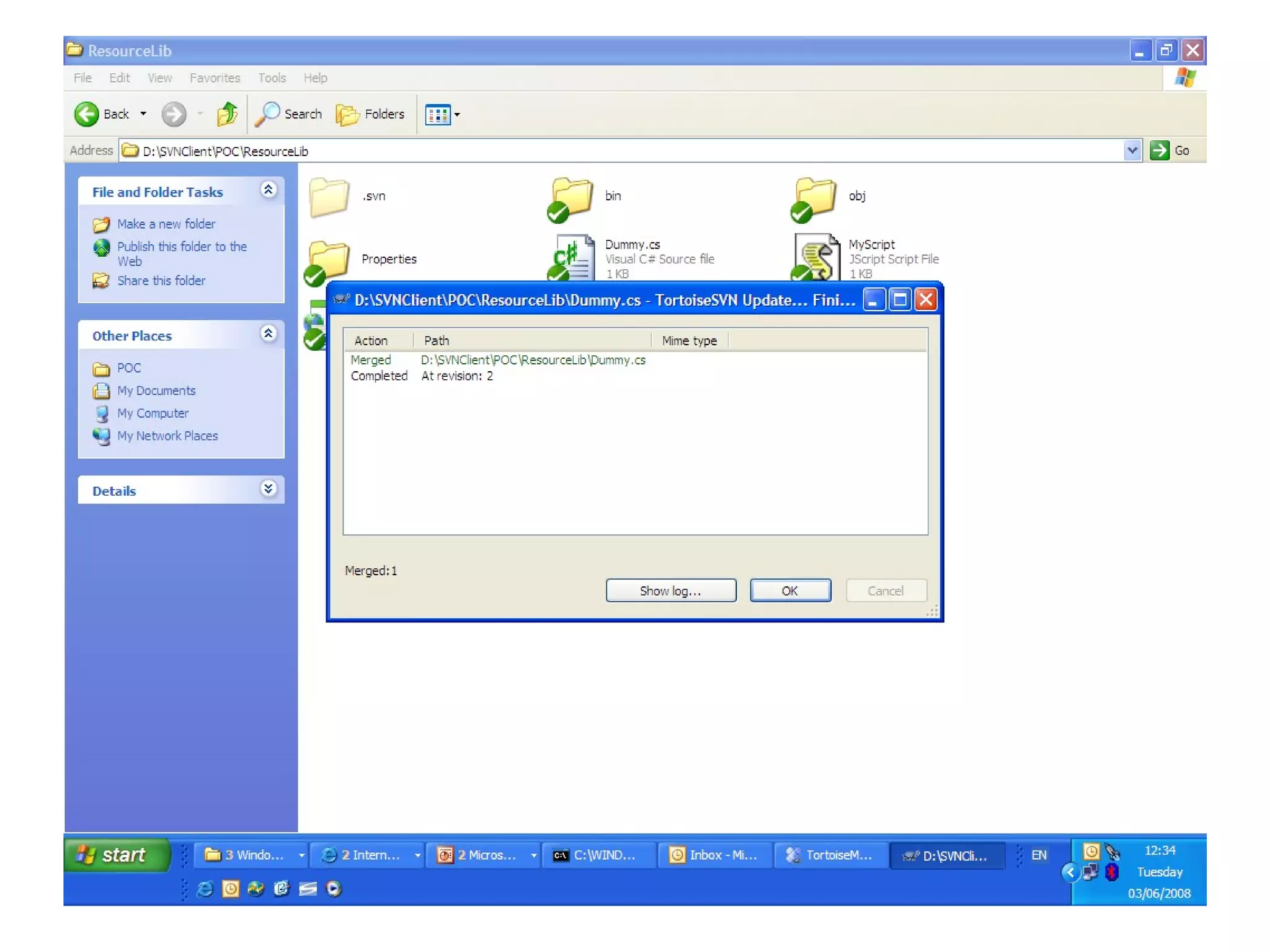Expand the Details panel
This screenshot has width=1270, height=952.
coord(268,489)
